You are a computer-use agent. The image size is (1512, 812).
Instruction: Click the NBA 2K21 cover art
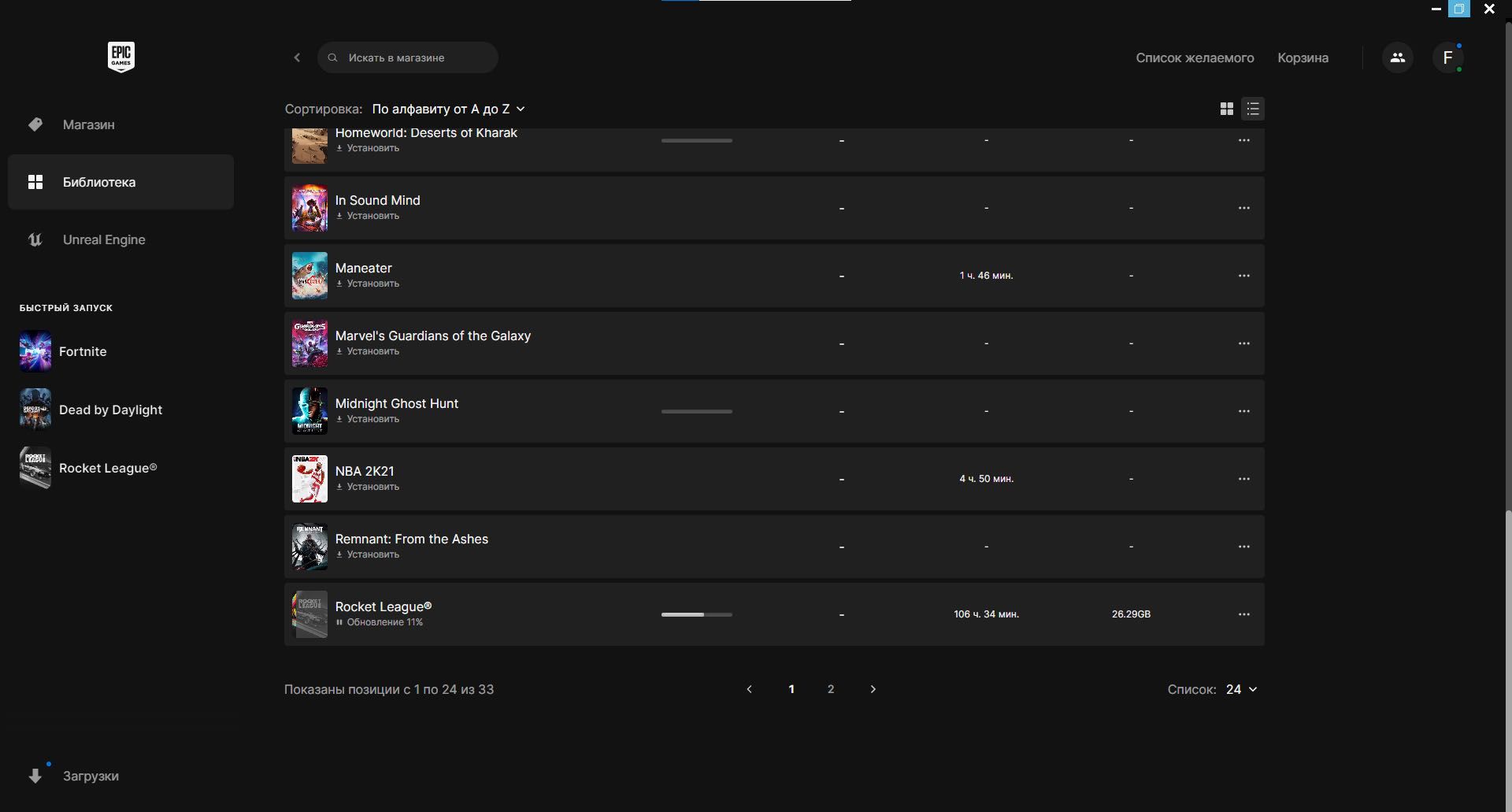pos(309,479)
